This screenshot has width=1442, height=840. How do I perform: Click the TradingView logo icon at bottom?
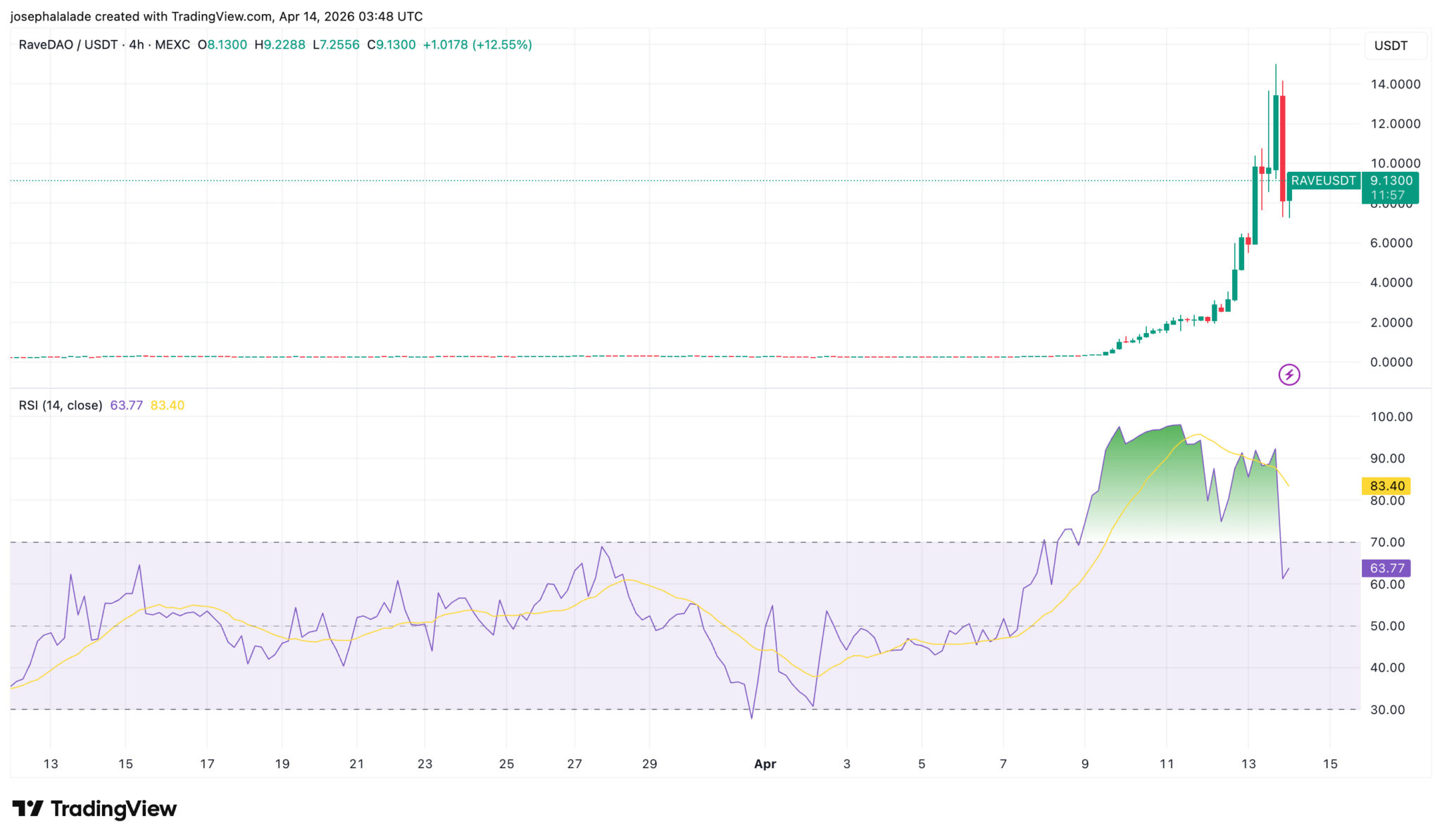[x=28, y=808]
